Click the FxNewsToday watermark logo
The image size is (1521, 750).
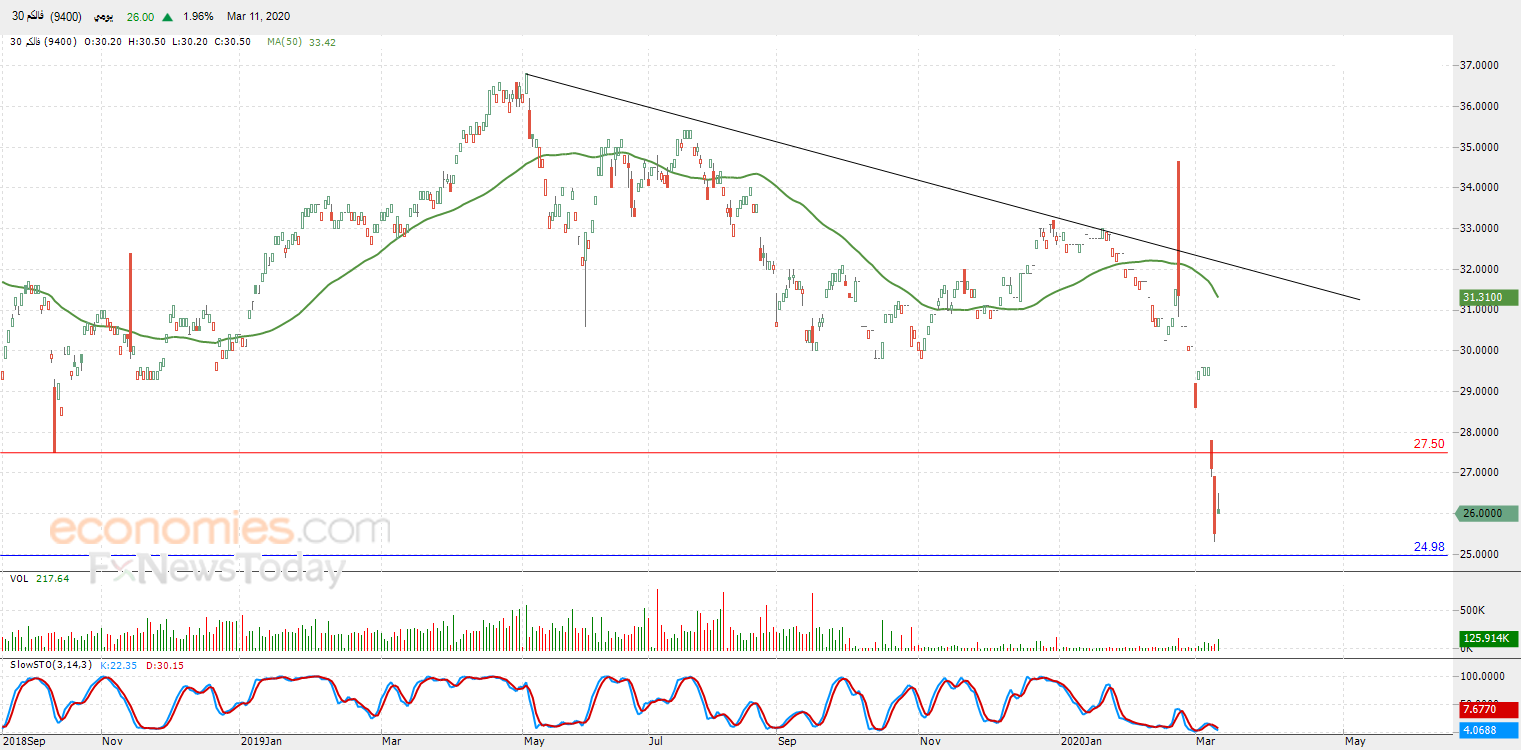[x=216, y=569]
